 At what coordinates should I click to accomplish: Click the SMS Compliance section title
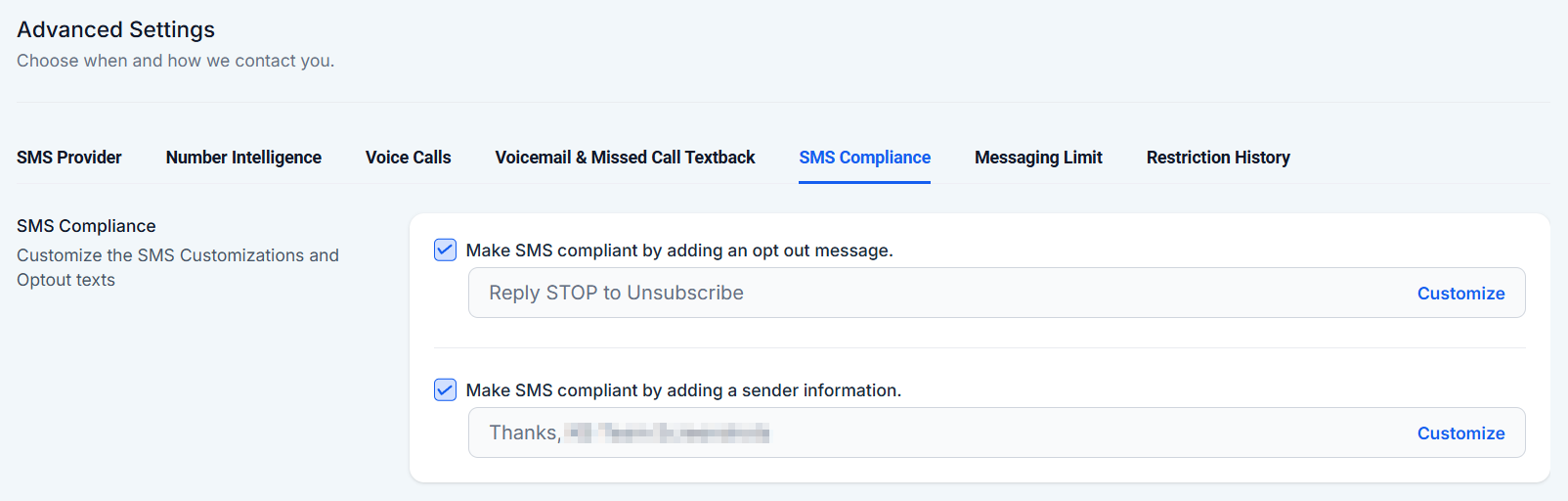pos(86,226)
